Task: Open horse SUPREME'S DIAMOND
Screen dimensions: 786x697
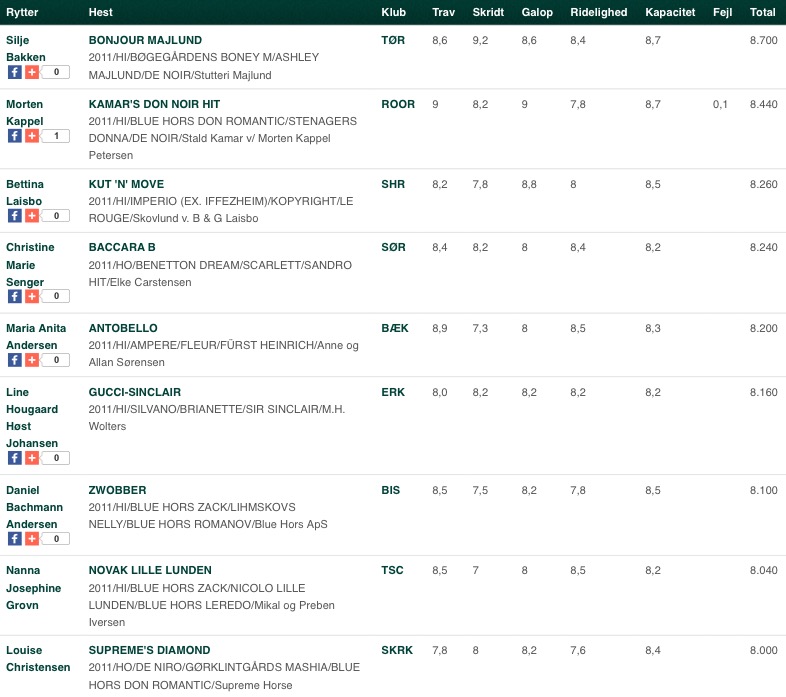Action: [x=149, y=650]
